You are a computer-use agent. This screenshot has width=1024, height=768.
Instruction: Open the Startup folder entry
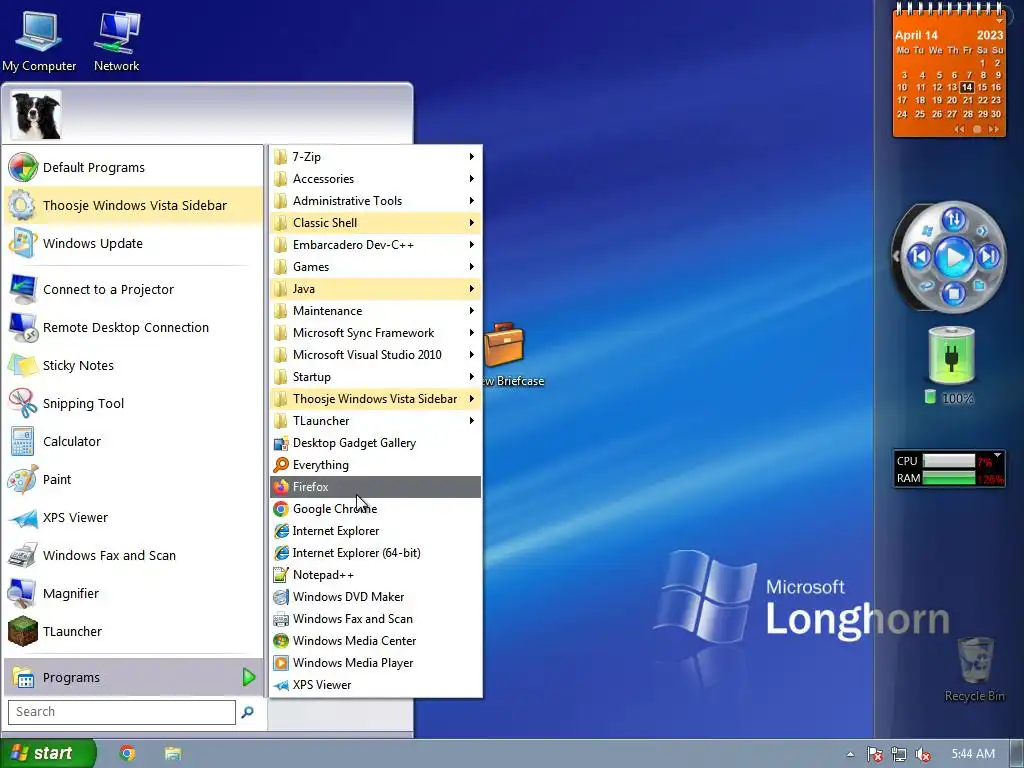[x=376, y=377]
